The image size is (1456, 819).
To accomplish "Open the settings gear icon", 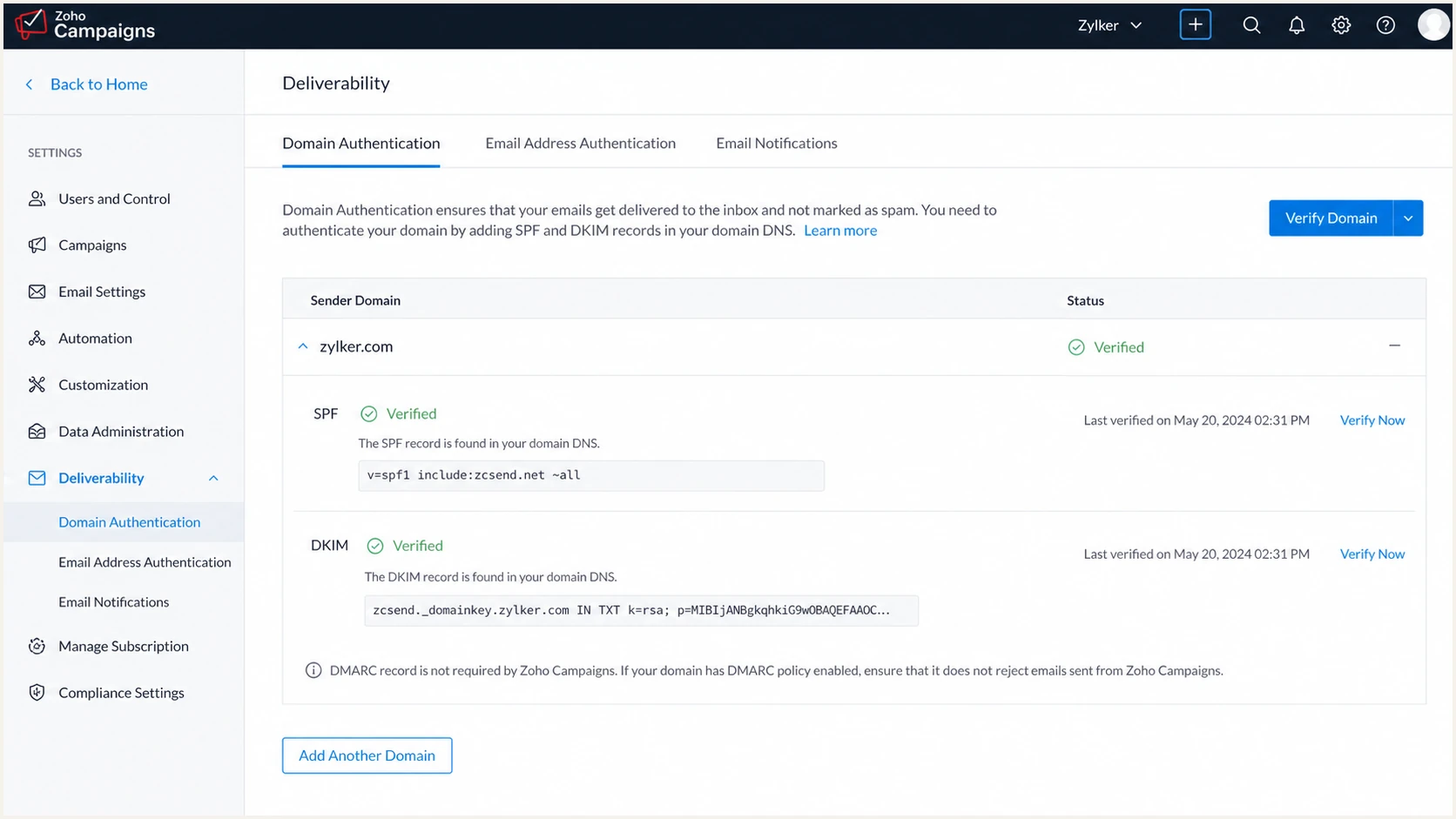I will click(x=1341, y=25).
